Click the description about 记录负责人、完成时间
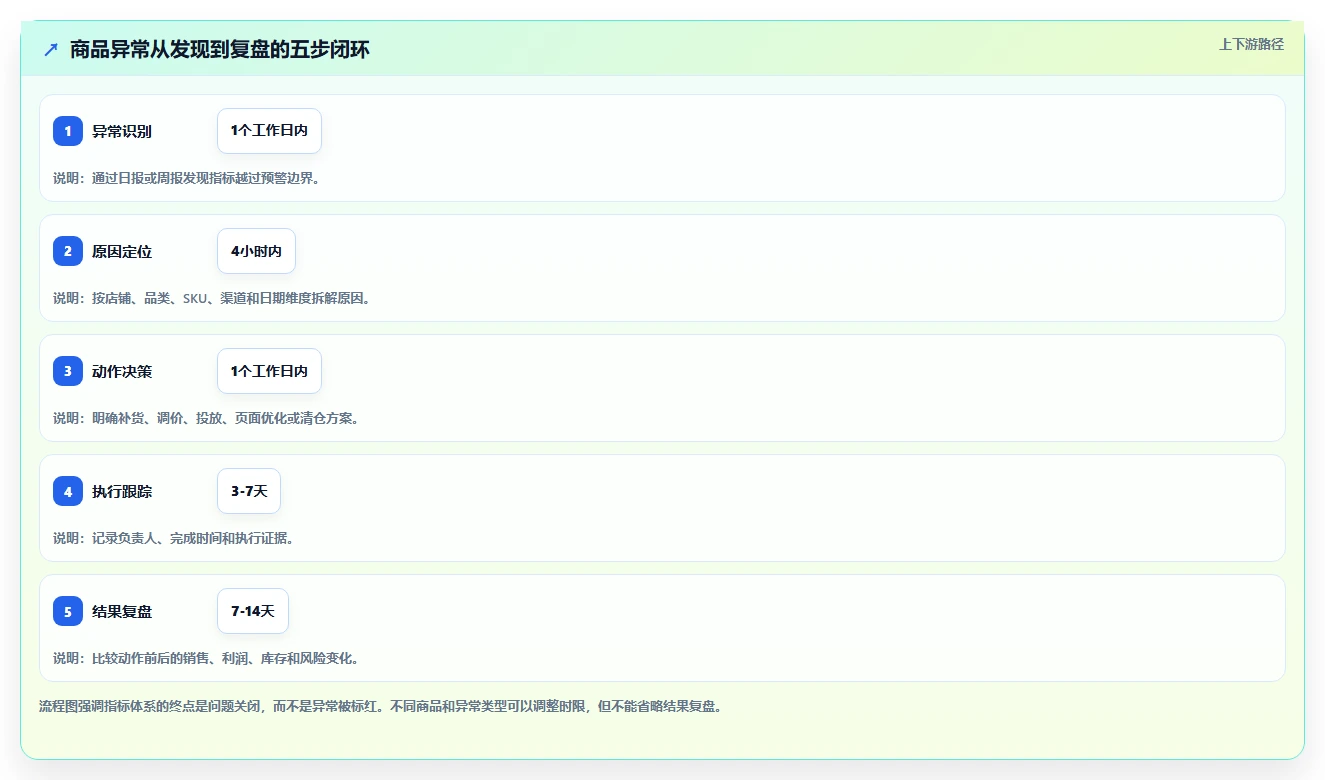 click(174, 538)
